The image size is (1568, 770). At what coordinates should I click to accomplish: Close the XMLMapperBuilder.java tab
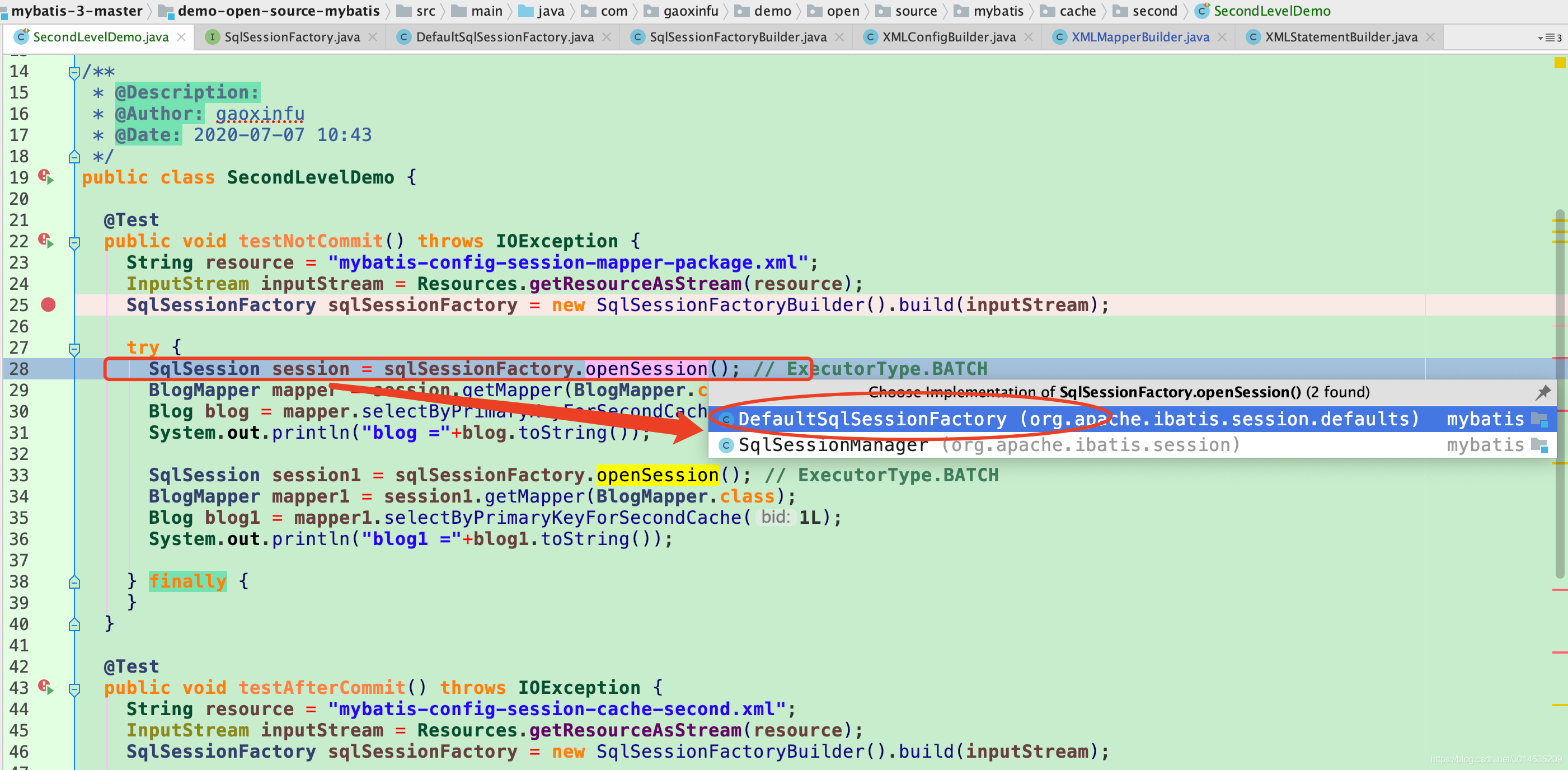click(x=1222, y=37)
